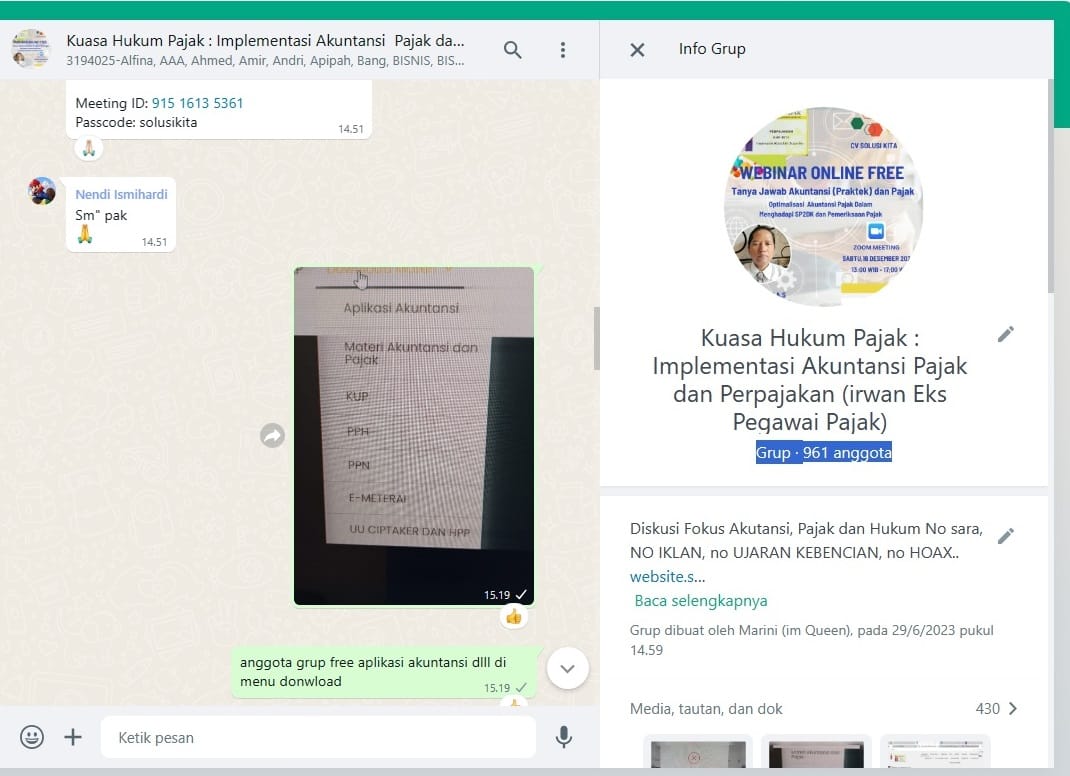This screenshot has width=1070, height=776.
Task: Record a voice message with microphone
Action: coord(564,738)
